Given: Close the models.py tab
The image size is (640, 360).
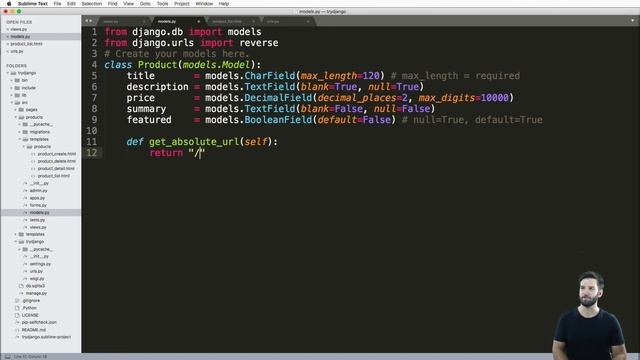Looking at the screenshot, I should [x=199, y=21].
